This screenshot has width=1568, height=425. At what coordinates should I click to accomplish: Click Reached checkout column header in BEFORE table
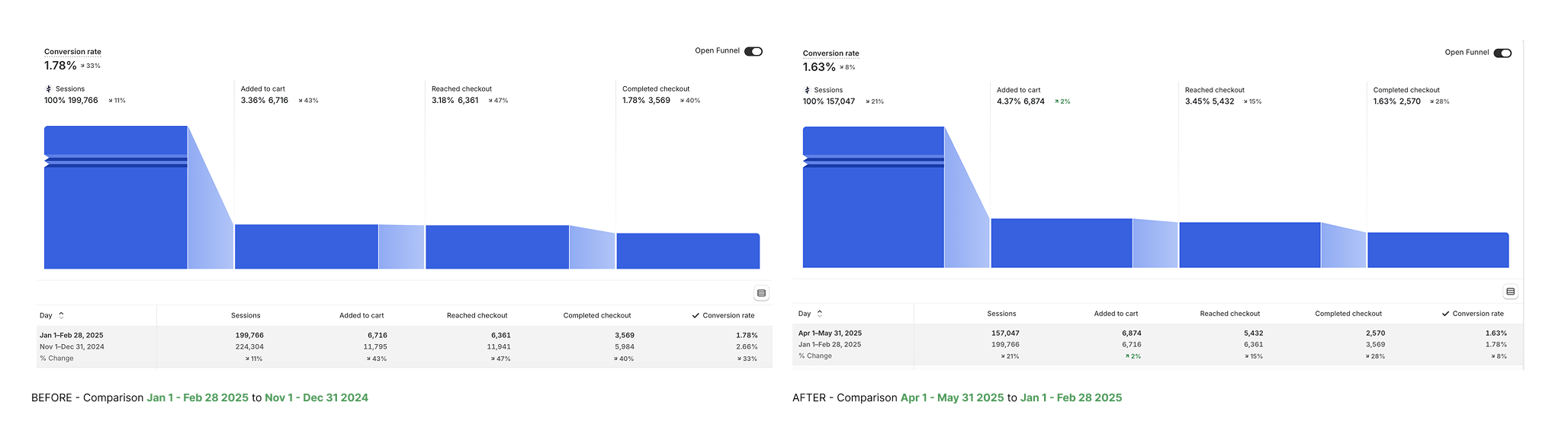pos(477,315)
